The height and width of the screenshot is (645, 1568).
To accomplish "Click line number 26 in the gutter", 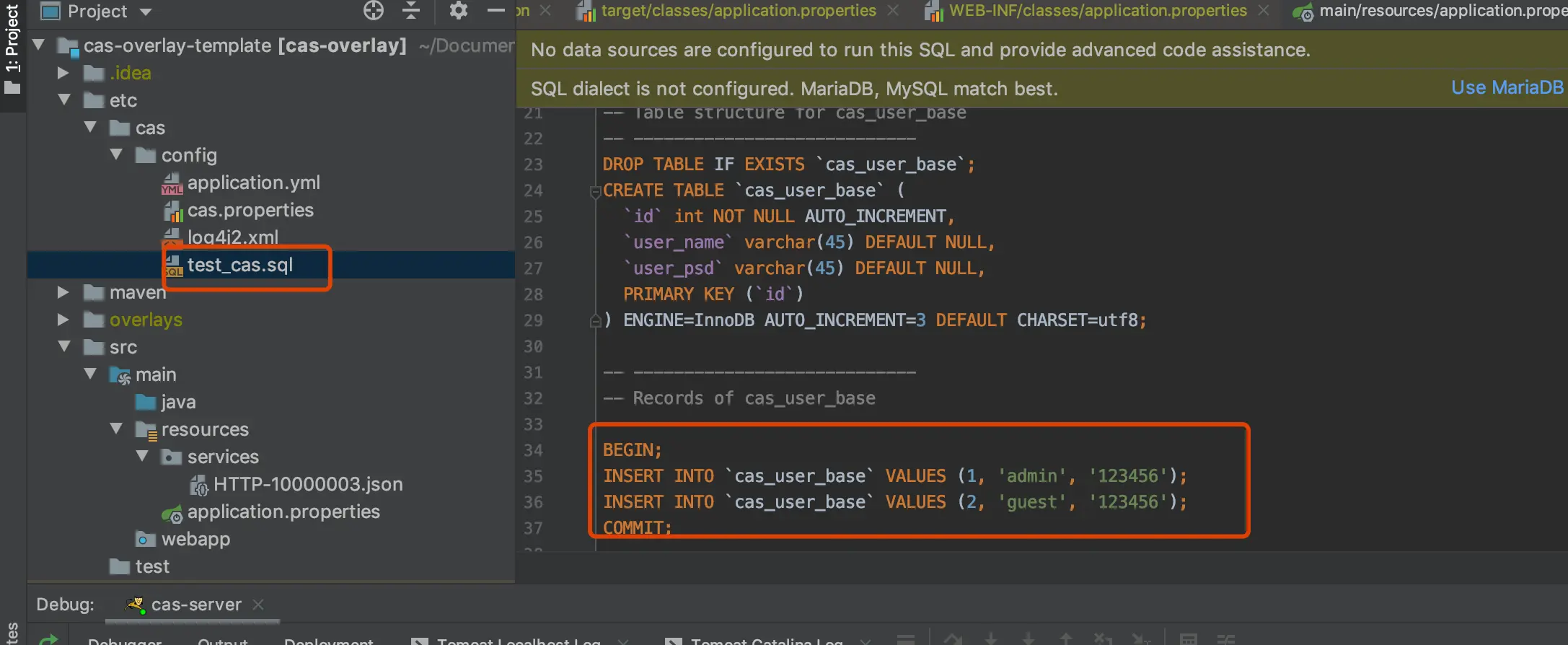I will point(534,242).
